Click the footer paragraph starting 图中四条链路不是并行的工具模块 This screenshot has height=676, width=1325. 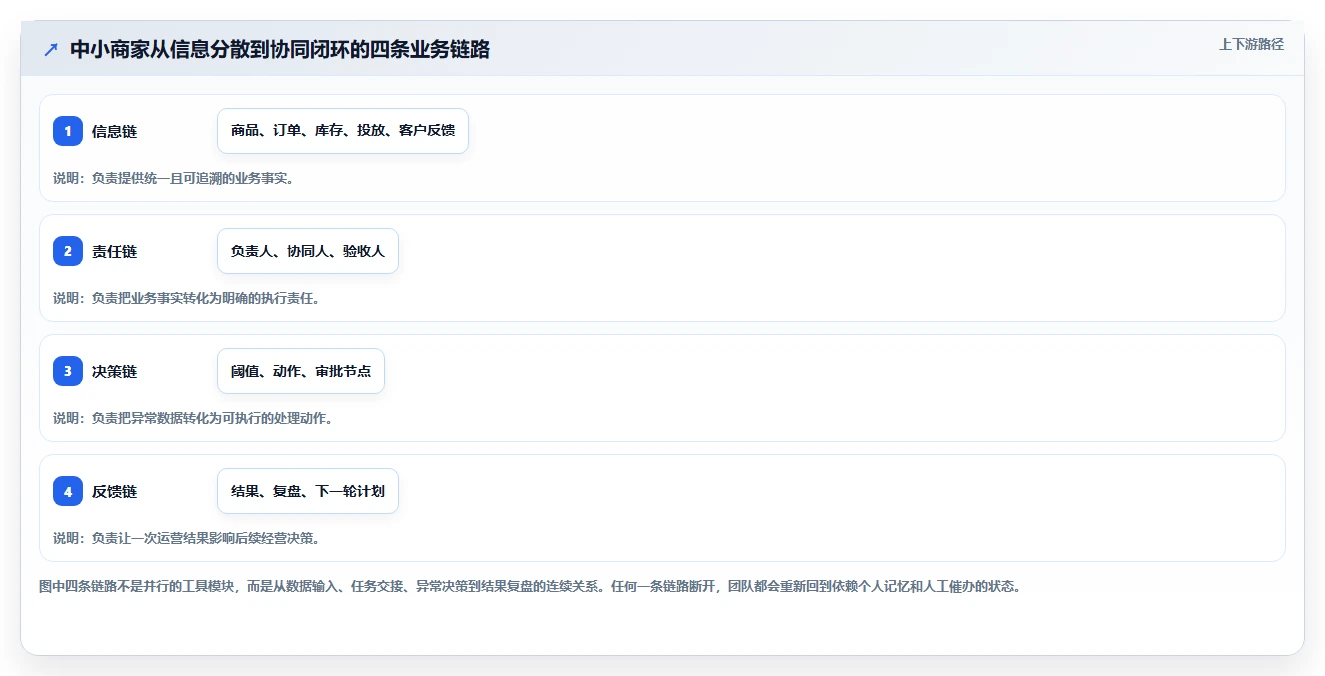pos(530,587)
